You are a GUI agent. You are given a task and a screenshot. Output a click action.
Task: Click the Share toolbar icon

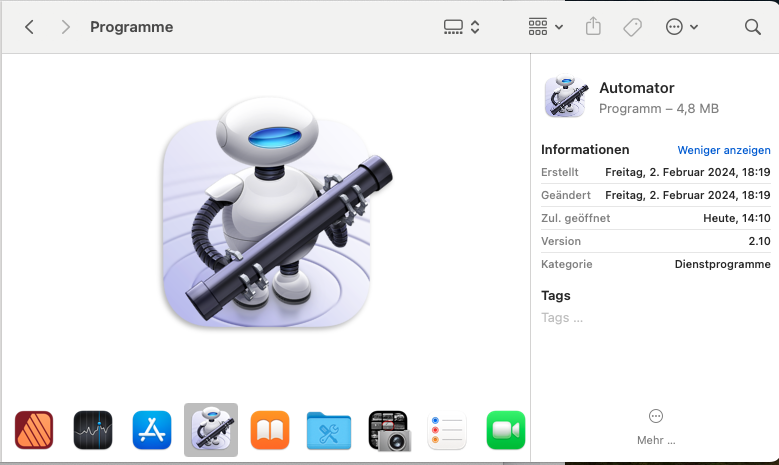[593, 26]
